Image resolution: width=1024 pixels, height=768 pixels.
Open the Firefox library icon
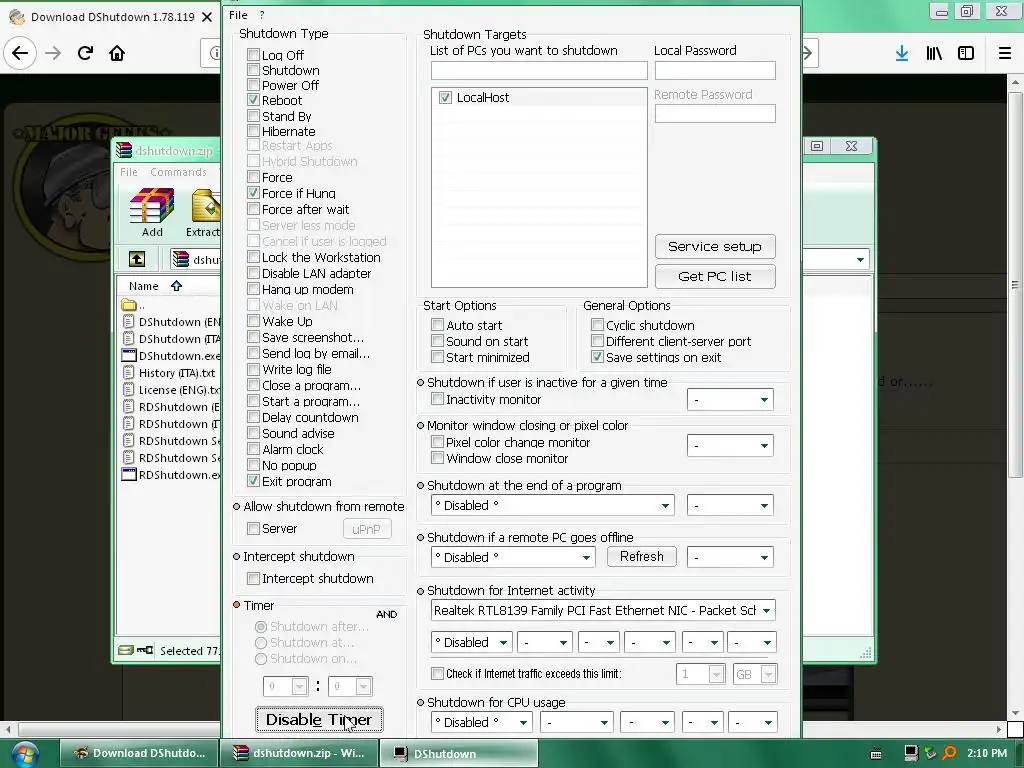coord(934,53)
